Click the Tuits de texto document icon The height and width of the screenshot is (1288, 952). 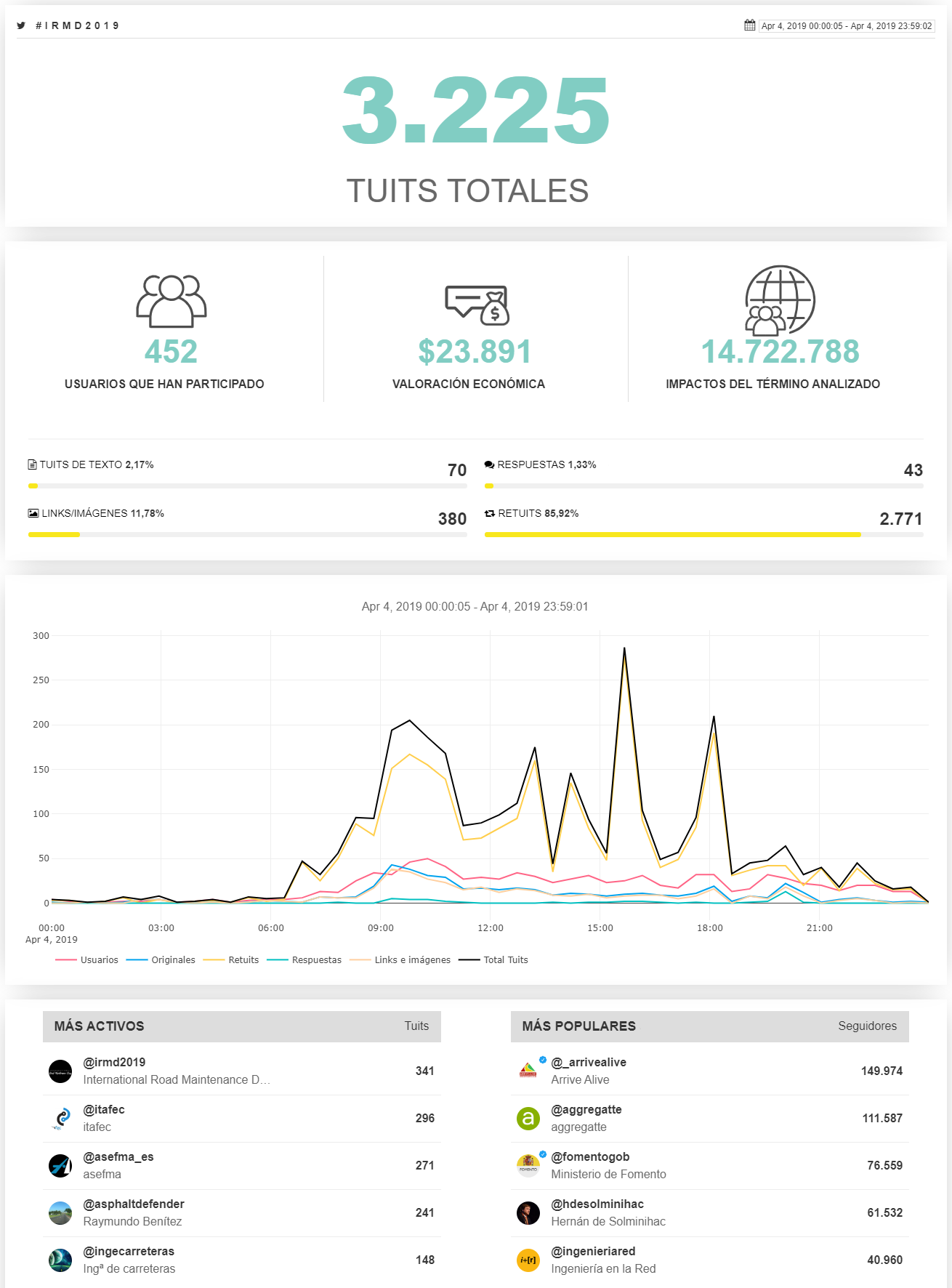tap(32, 464)
